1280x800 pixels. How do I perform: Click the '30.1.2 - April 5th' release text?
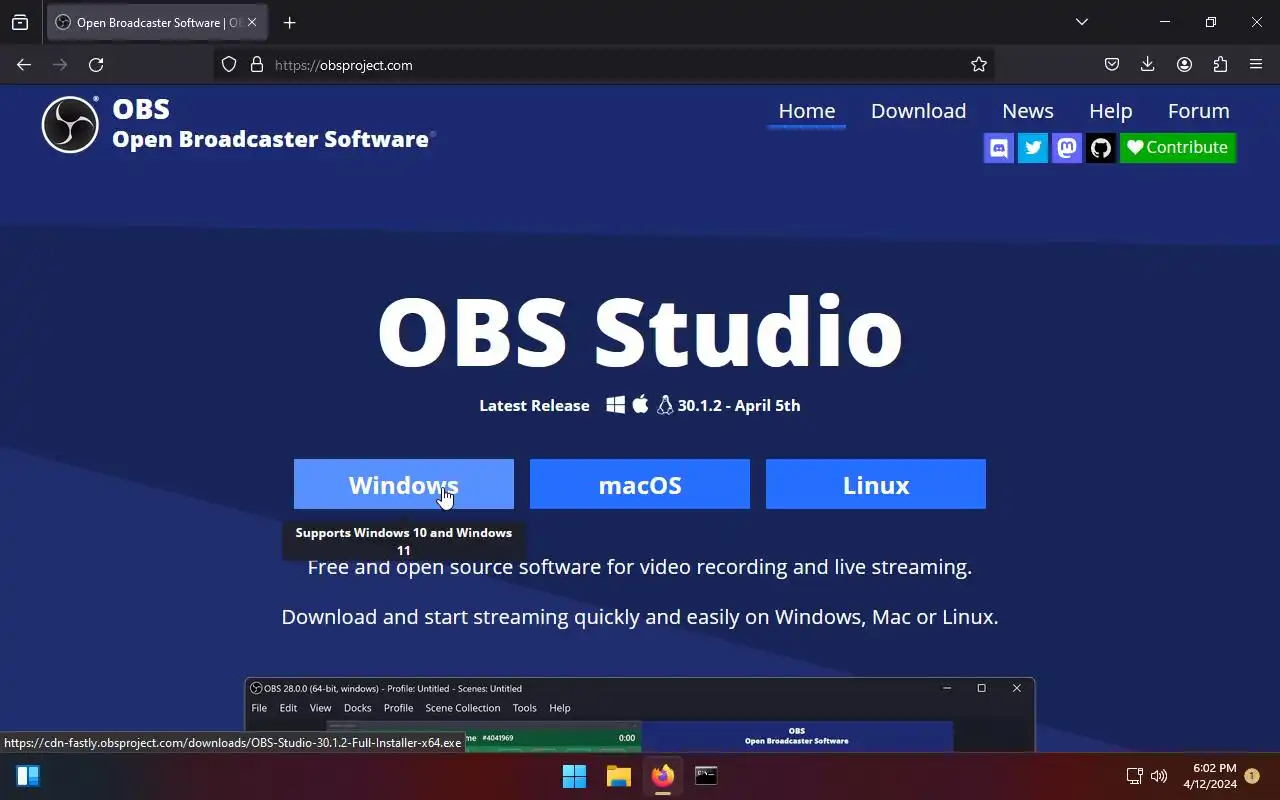pyautogui.click(x=739, y=405)
